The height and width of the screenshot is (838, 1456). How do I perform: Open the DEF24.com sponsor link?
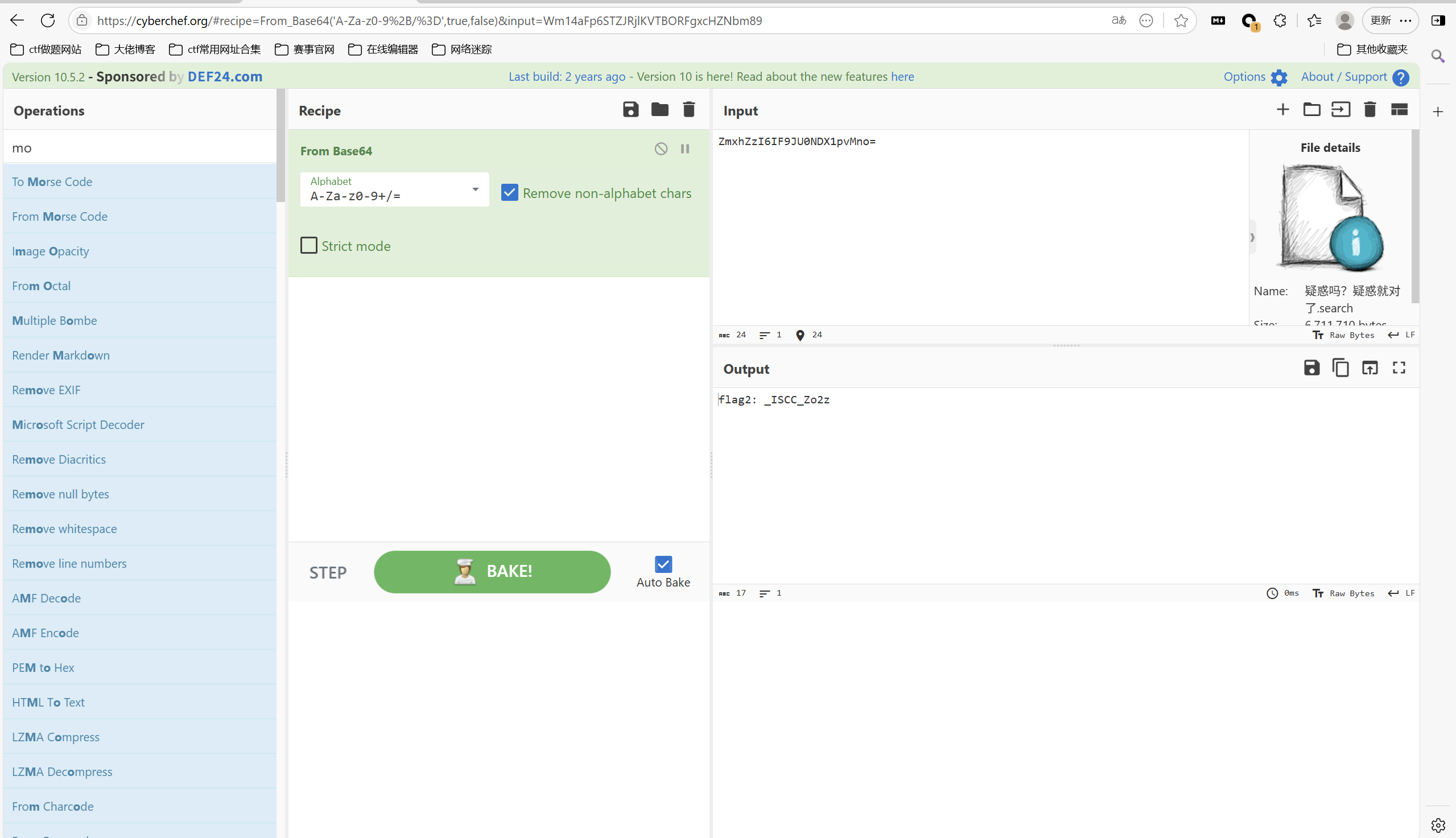[x=225, y=77]
